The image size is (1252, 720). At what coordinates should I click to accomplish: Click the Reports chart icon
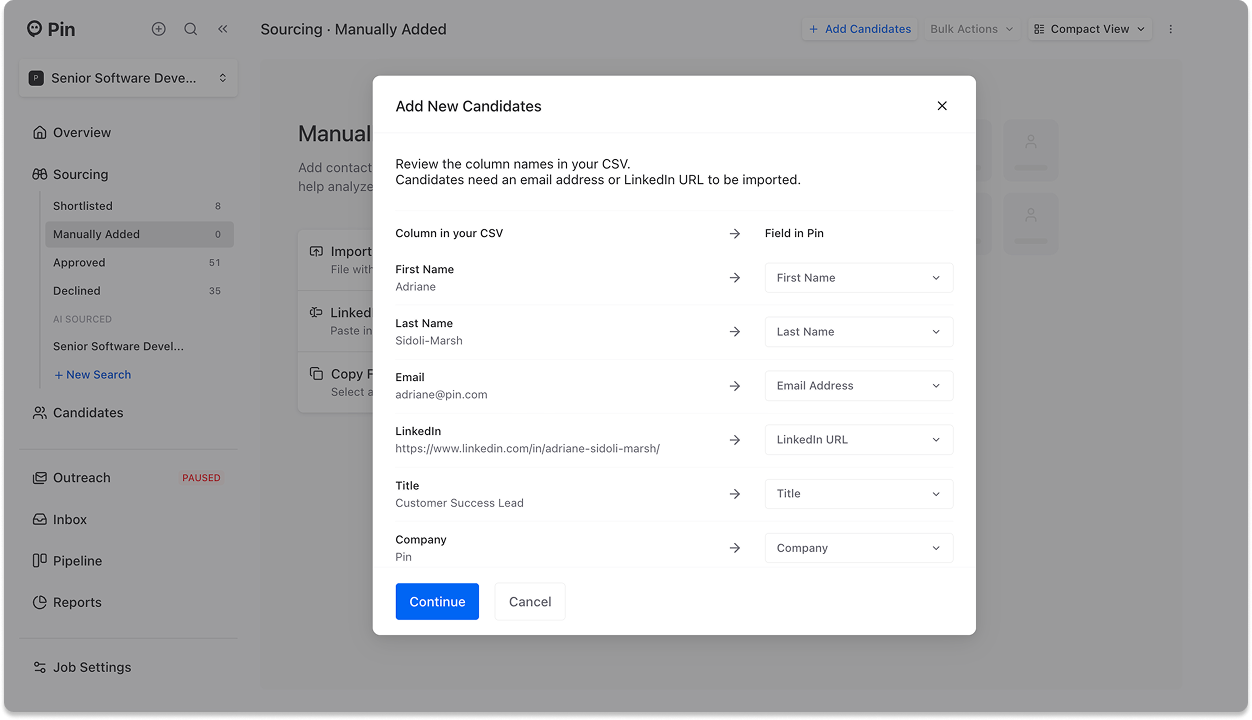pos(40,603)
